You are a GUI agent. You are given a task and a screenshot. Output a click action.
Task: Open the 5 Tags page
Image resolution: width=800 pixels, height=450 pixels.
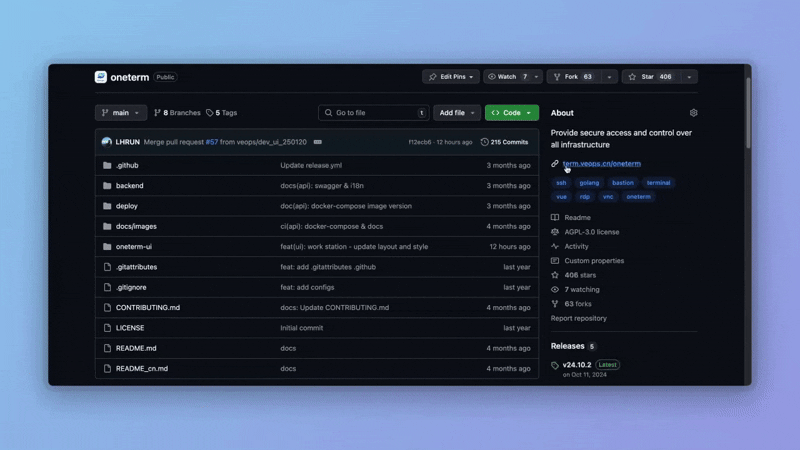(222, 113)
